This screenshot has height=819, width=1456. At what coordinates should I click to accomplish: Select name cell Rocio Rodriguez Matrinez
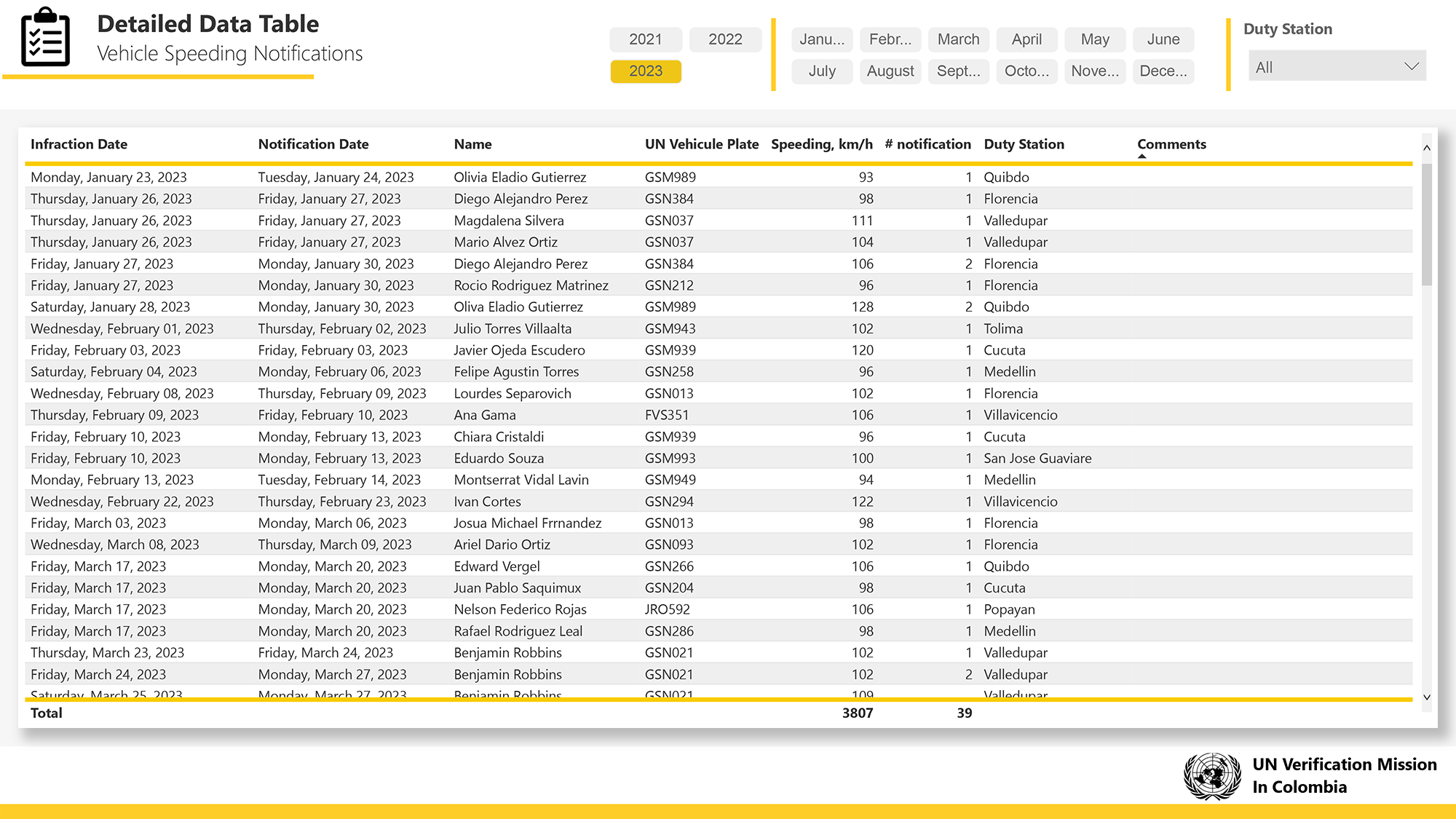531,285
